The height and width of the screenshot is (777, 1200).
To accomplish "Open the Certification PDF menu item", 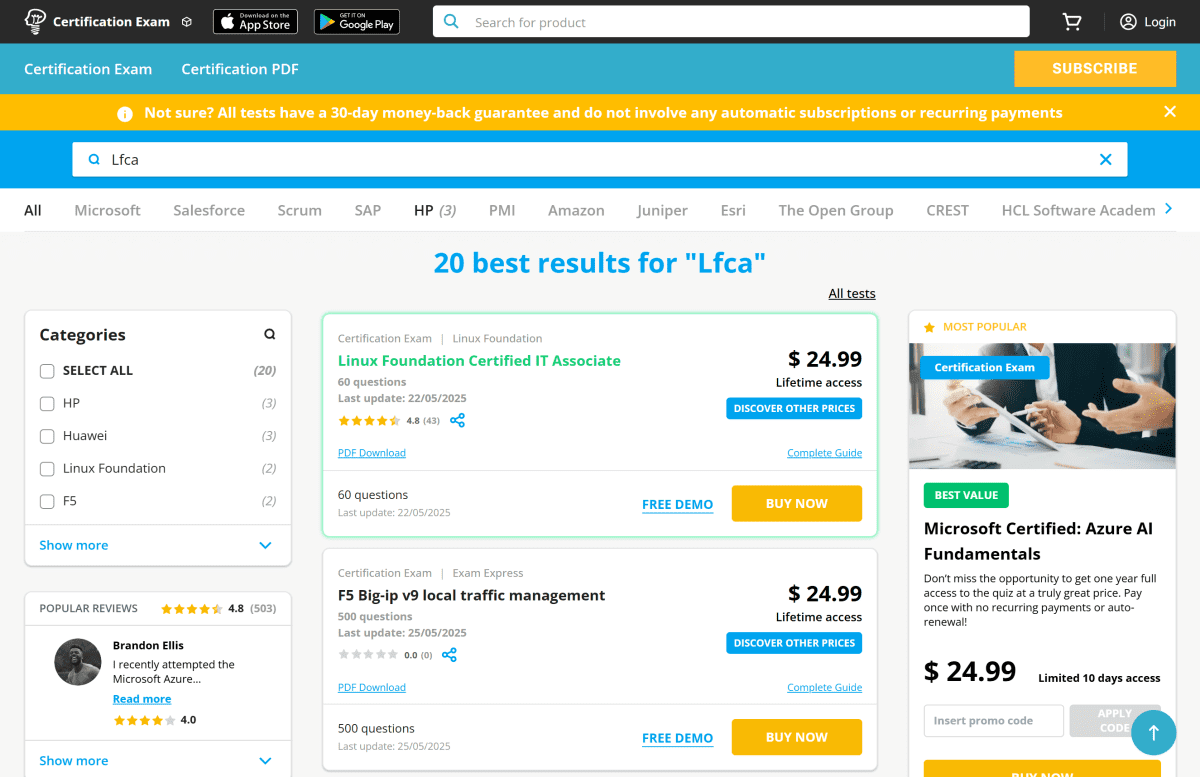I will click(x=240, y=69).
